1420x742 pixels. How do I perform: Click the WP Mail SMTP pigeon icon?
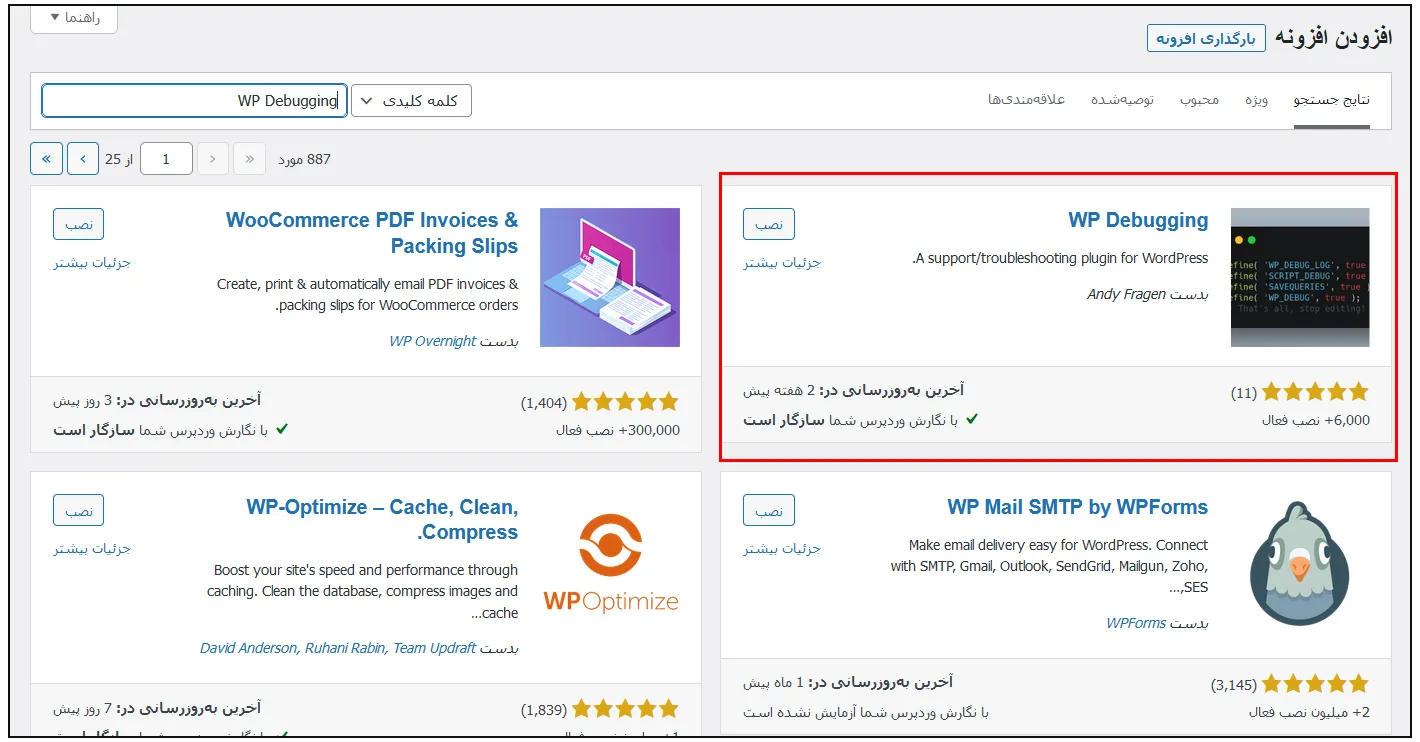[x=1300, y=565]
